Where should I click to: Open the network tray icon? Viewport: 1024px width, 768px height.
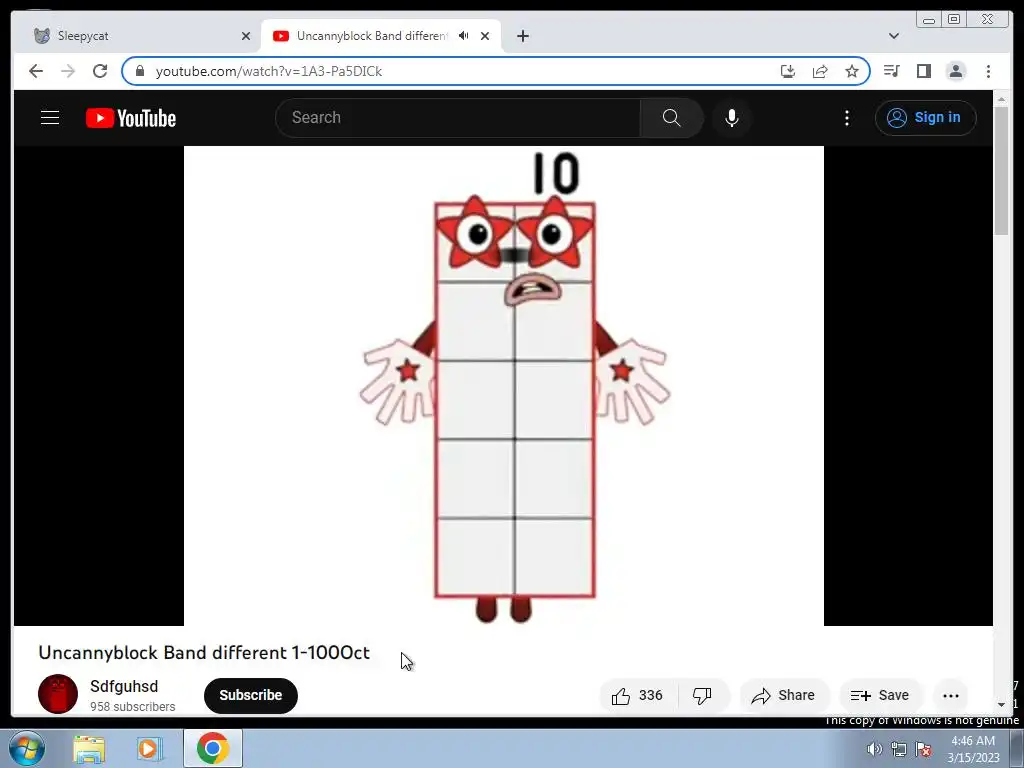point(899,749)
